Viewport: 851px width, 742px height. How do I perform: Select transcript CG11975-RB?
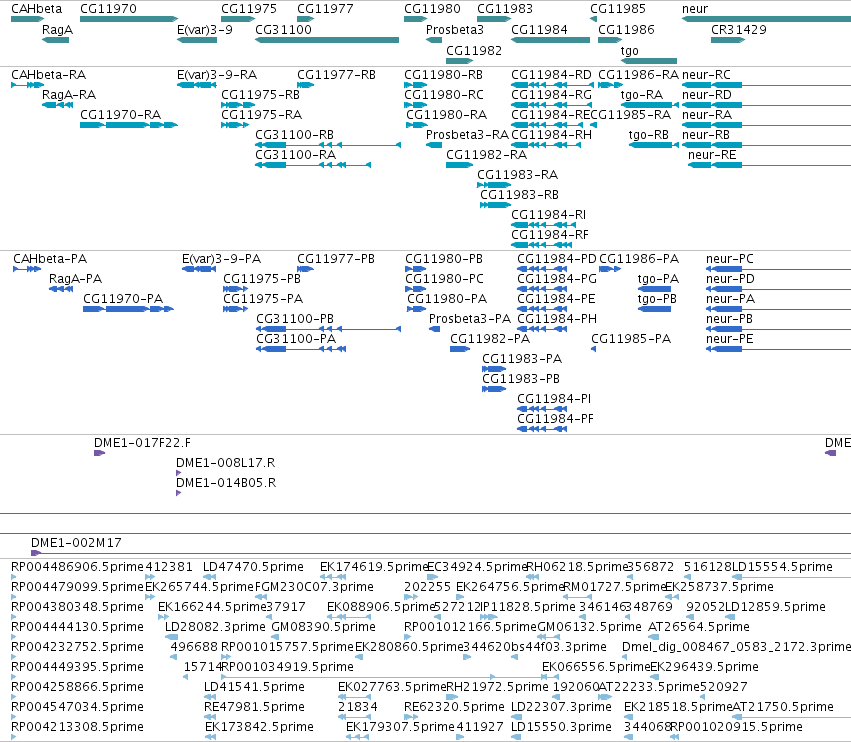(x=261, y=95)
